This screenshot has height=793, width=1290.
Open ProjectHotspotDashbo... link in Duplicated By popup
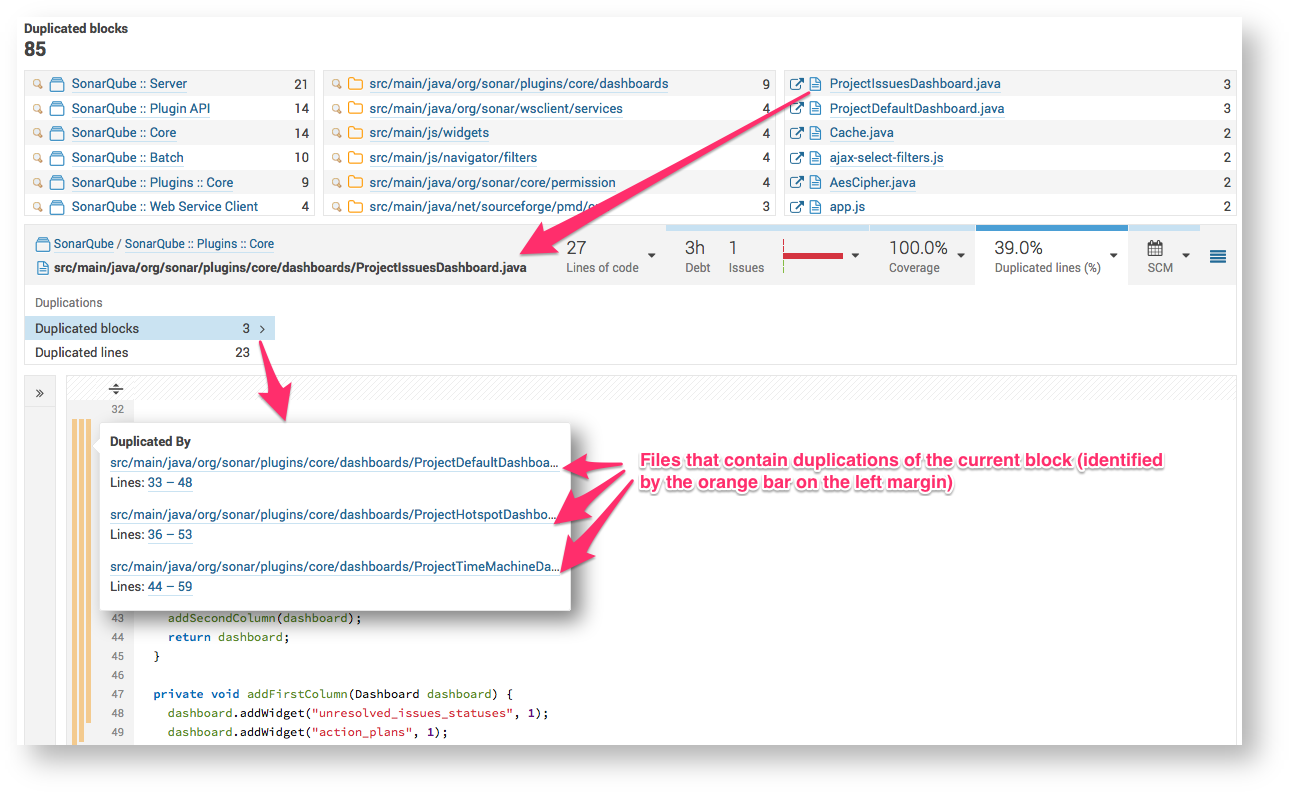333,515
